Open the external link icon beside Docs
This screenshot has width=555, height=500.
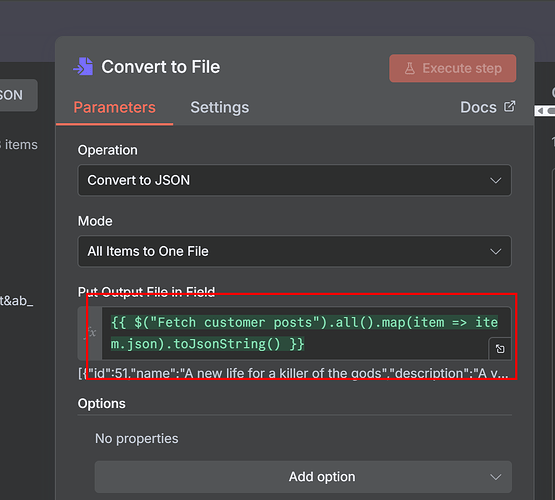(509, 106)
